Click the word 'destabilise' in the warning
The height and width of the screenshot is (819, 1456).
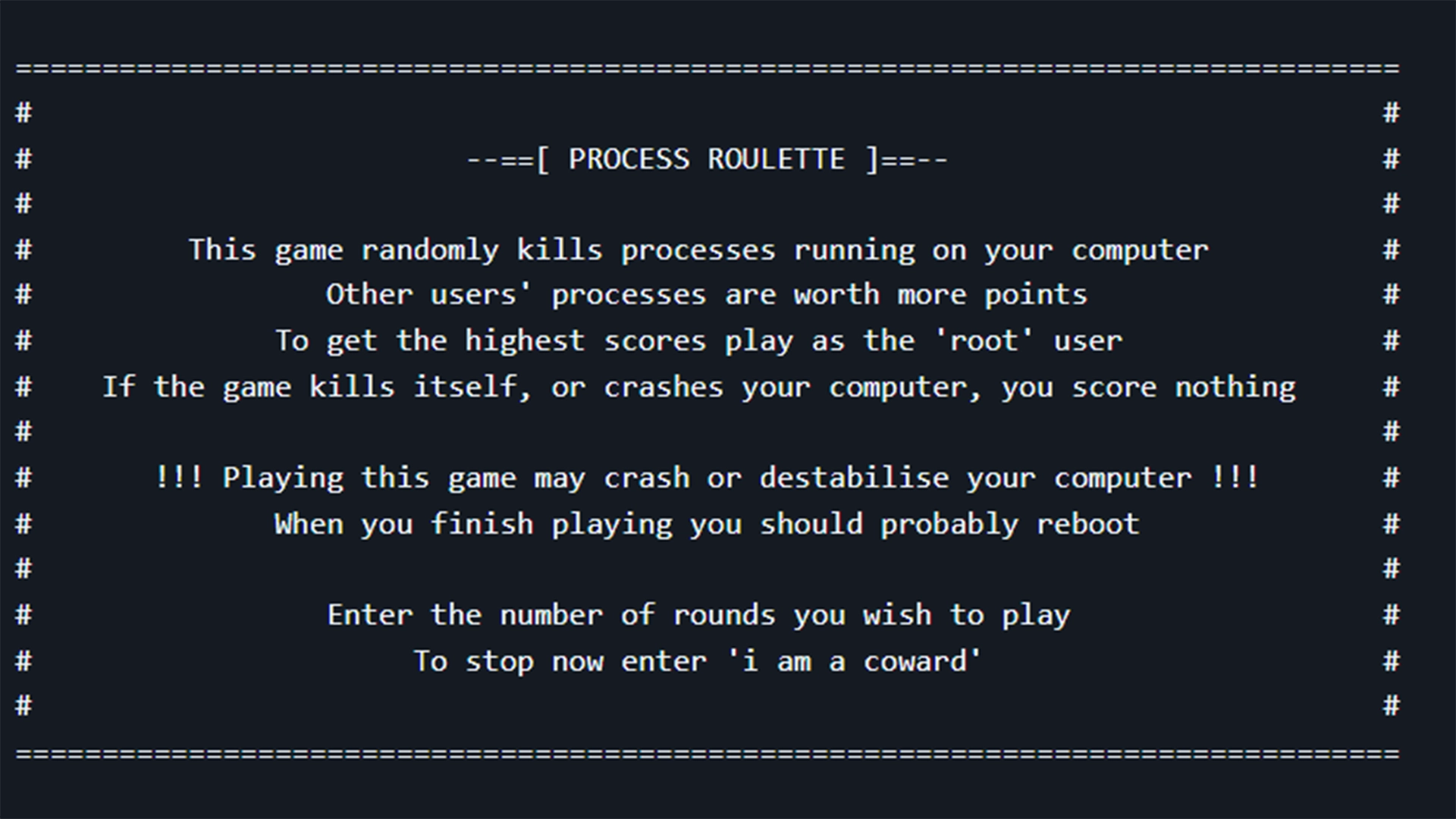[854, 479]
